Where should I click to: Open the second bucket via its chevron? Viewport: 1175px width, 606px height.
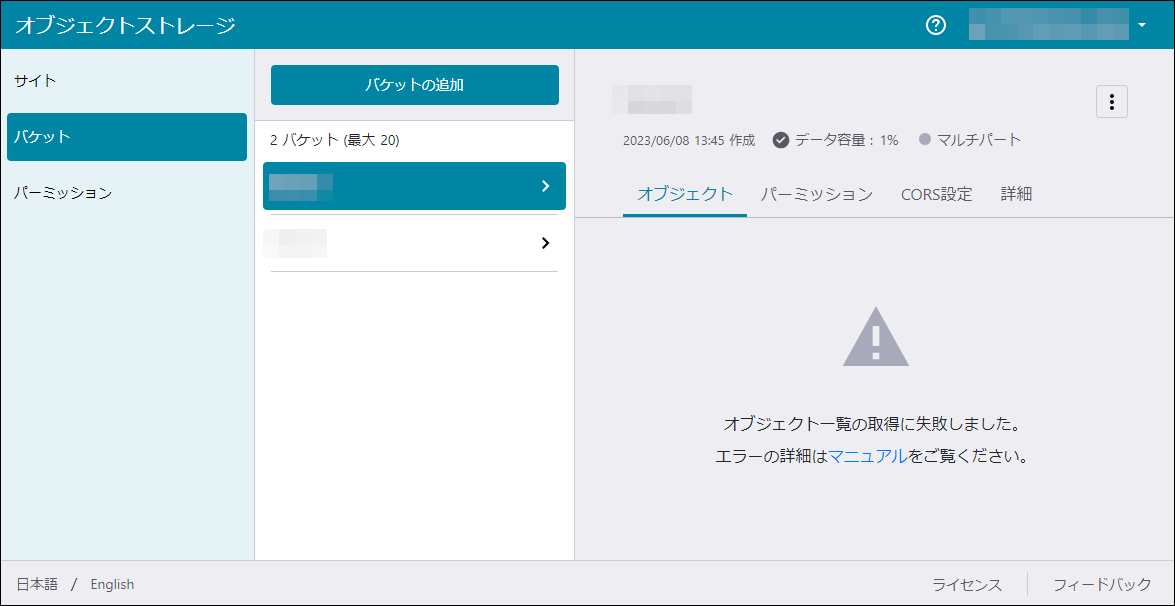[545, 243]
